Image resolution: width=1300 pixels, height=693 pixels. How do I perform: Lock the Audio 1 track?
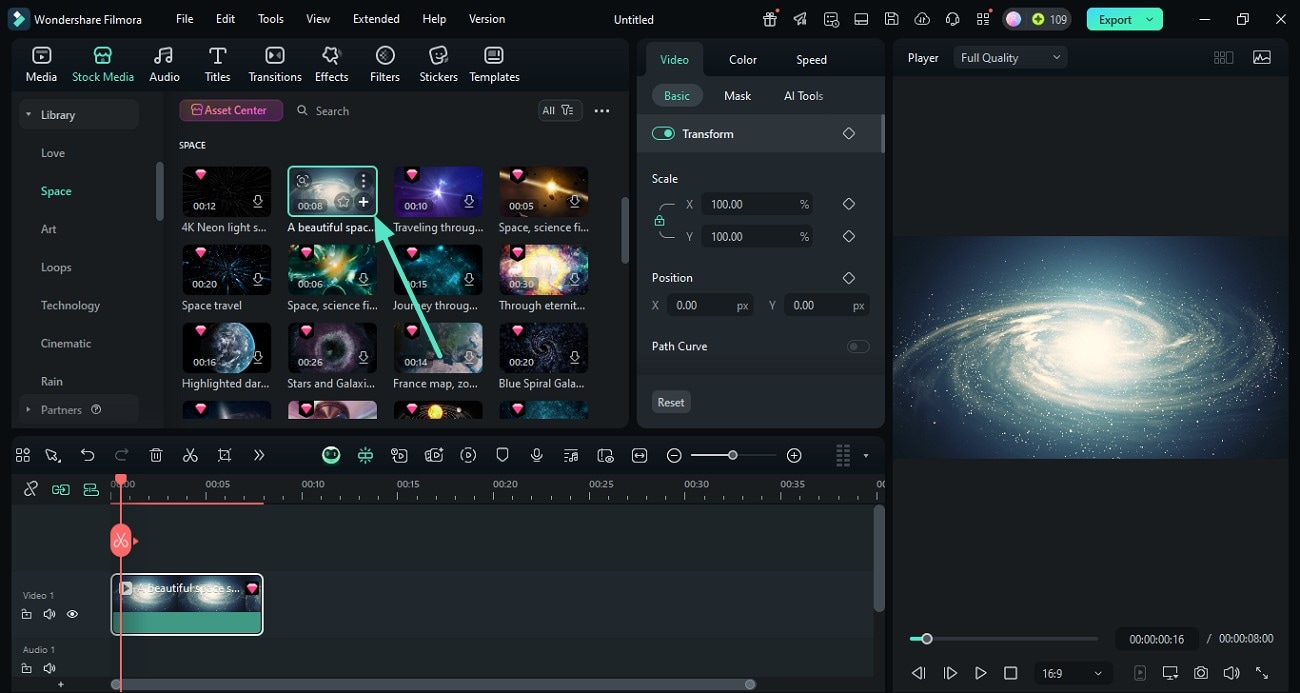pos(27,668)
